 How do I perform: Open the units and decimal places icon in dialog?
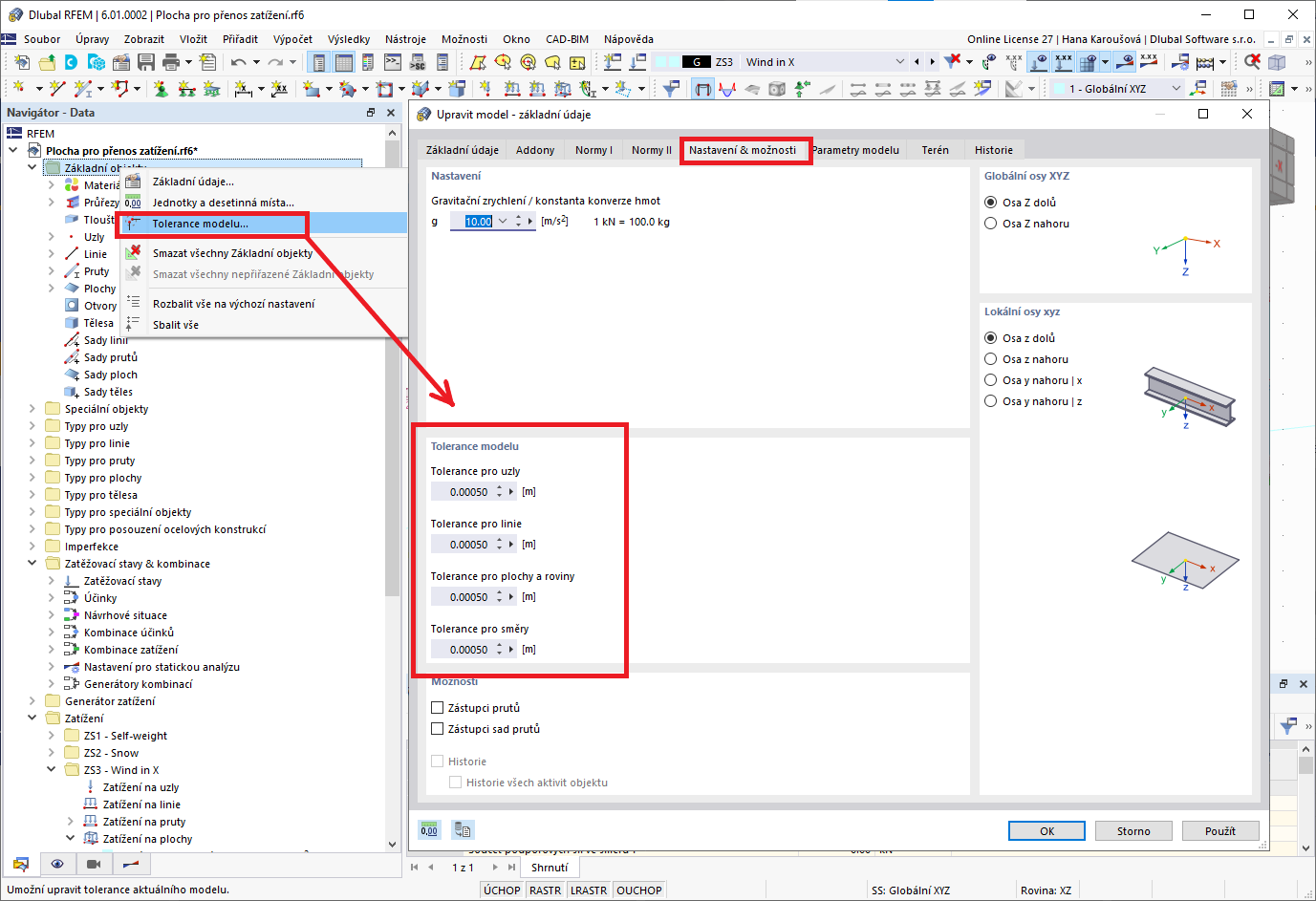coord(429,829)
